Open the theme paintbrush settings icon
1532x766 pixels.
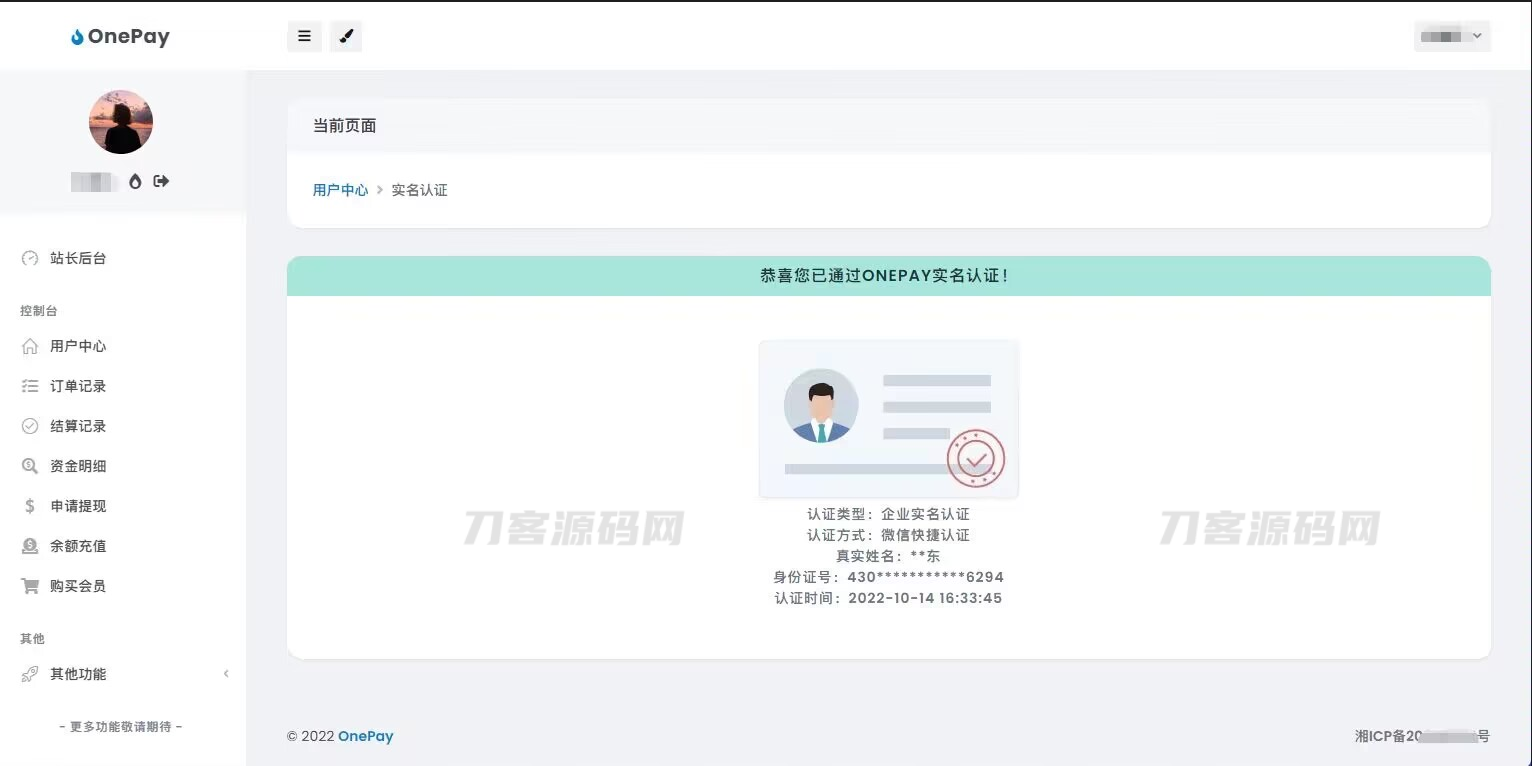point(346,37)
